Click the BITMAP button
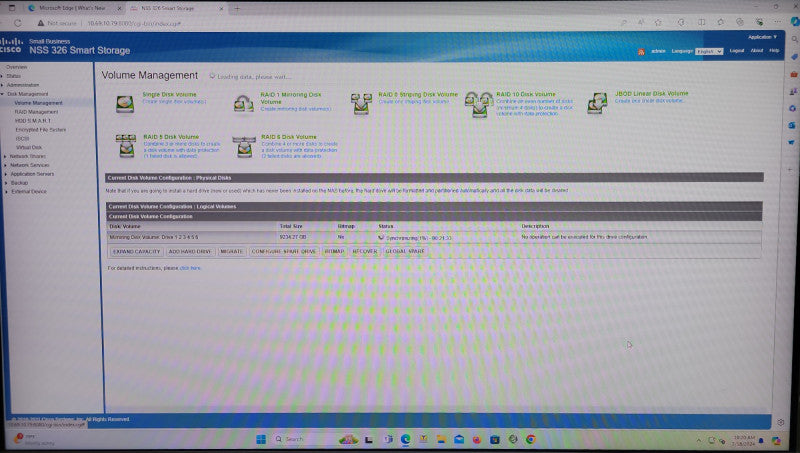The width and height of the screenshot is (800, 453). click(x=334, y=251)
